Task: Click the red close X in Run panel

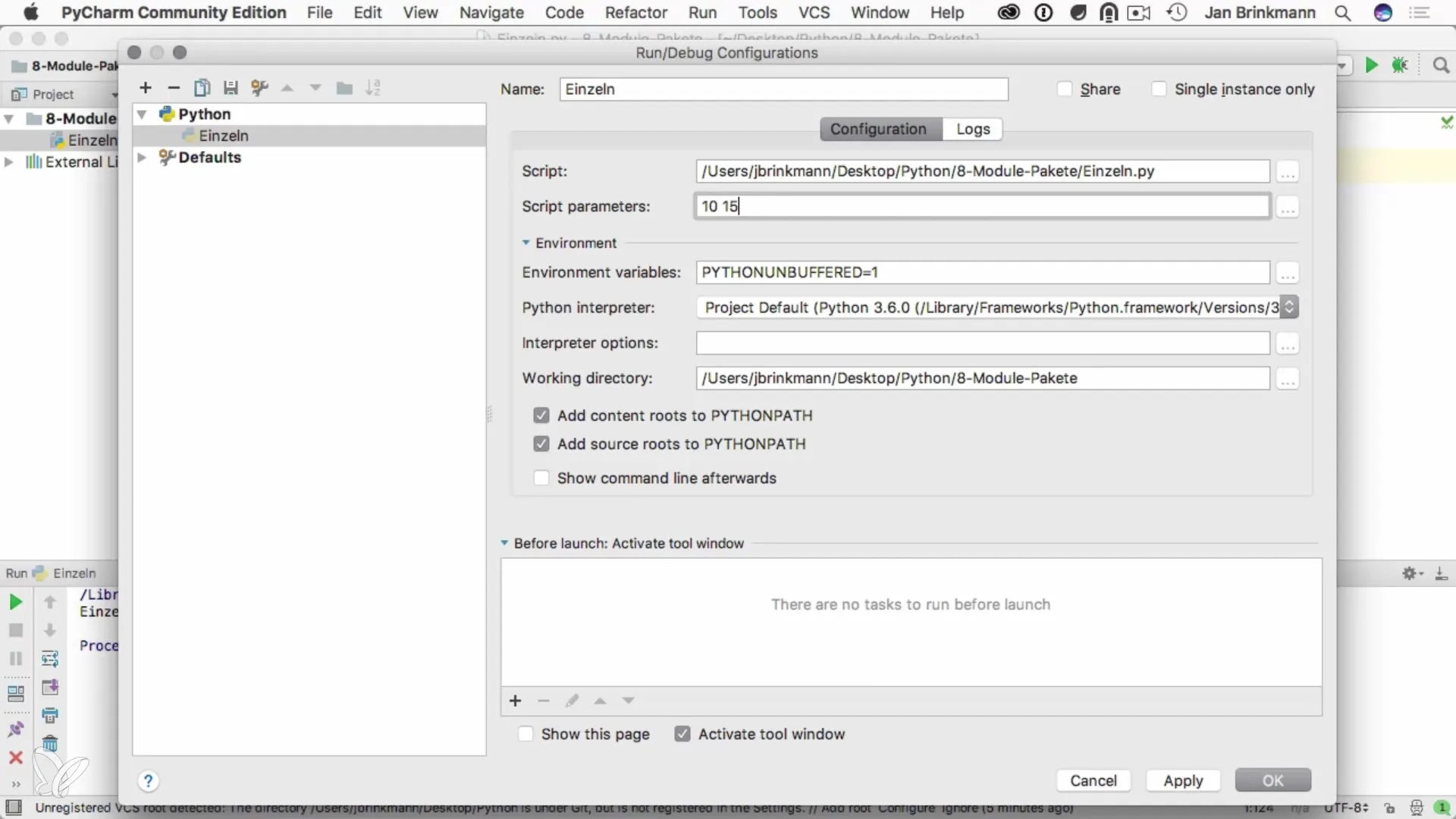Action: [15, 758]
